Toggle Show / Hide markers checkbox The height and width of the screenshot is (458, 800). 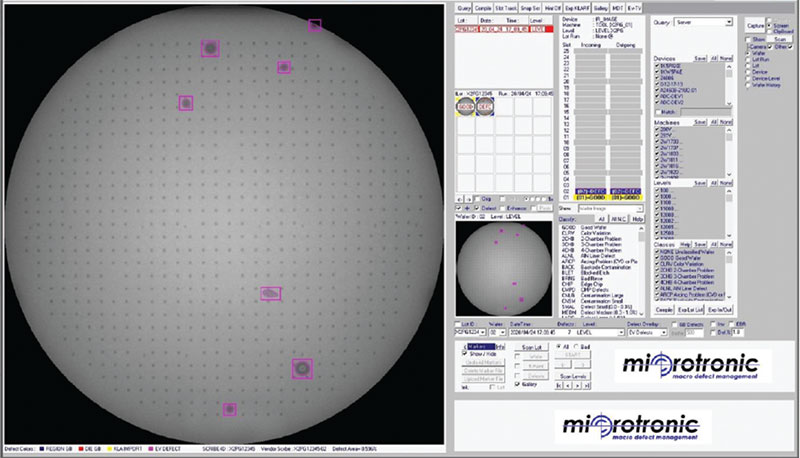point(464,353)
